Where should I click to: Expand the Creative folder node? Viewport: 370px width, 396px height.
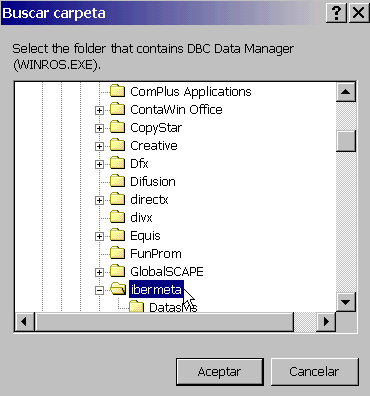coord(99,146)
